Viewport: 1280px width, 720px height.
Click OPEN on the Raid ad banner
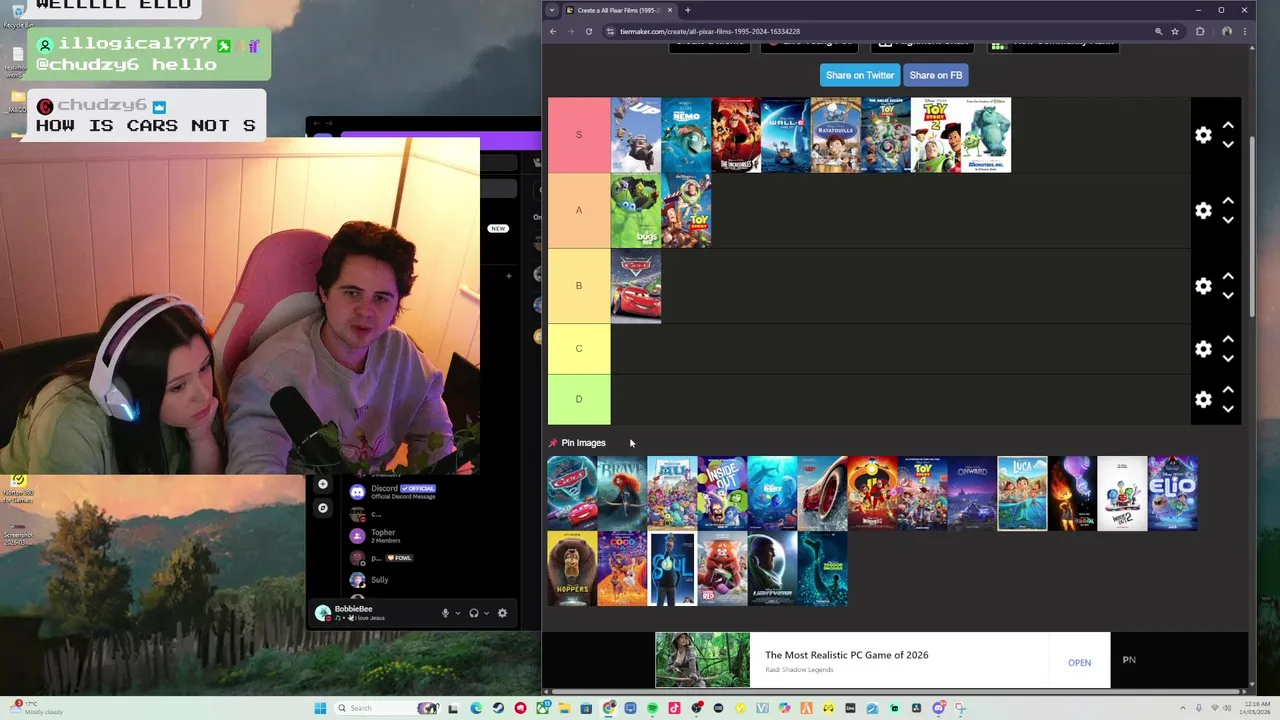[x=1079, y=663]
